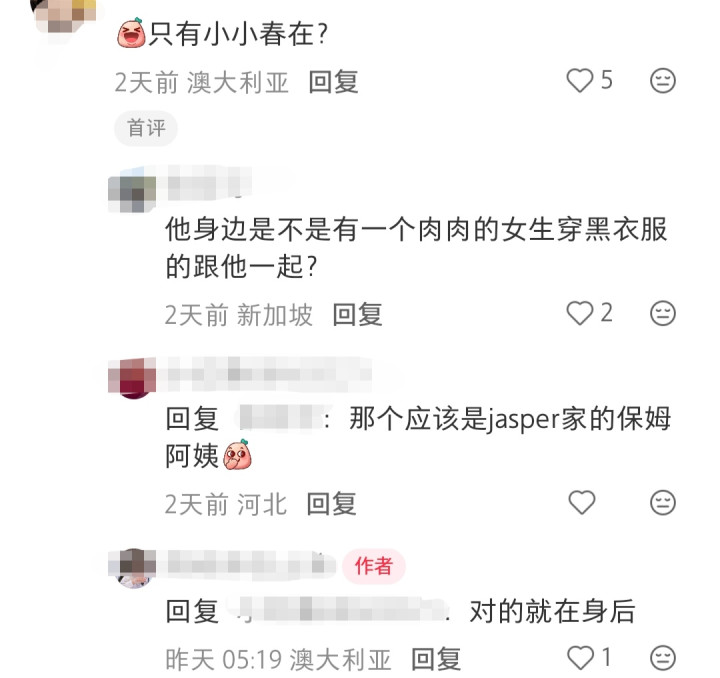Reply to the top 澳大利亚 comment
This screenshot has height=678, width=720.
click(x=333, y=82)
